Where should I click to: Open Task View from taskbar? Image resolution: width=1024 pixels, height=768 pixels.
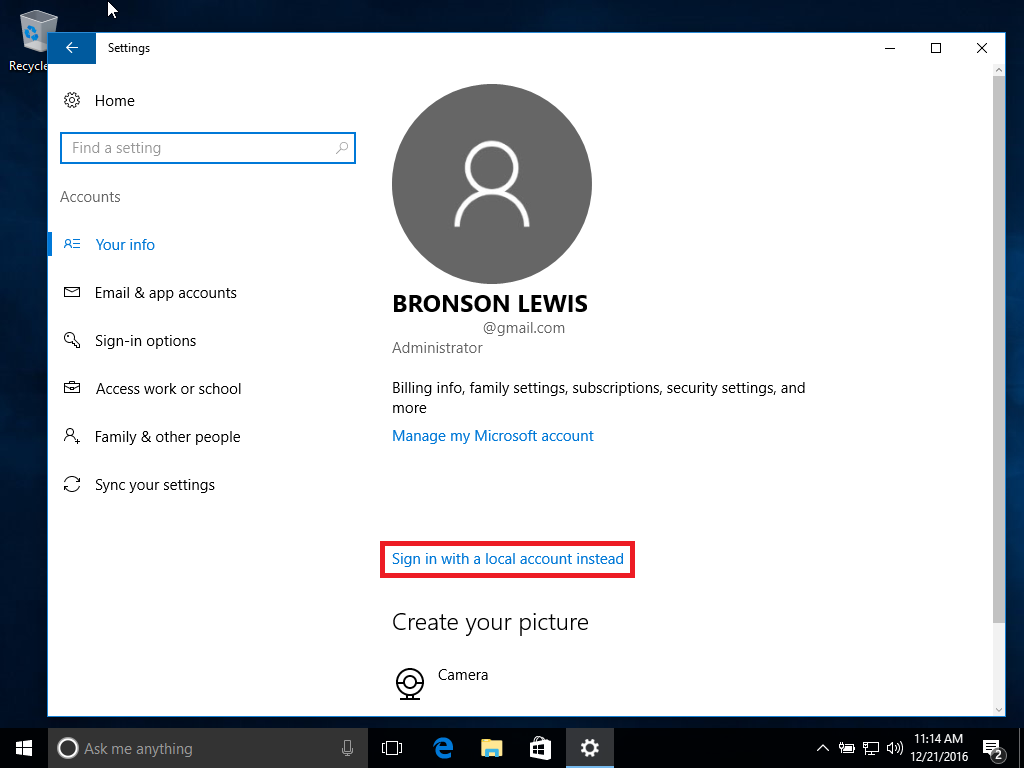click(392, 748)
